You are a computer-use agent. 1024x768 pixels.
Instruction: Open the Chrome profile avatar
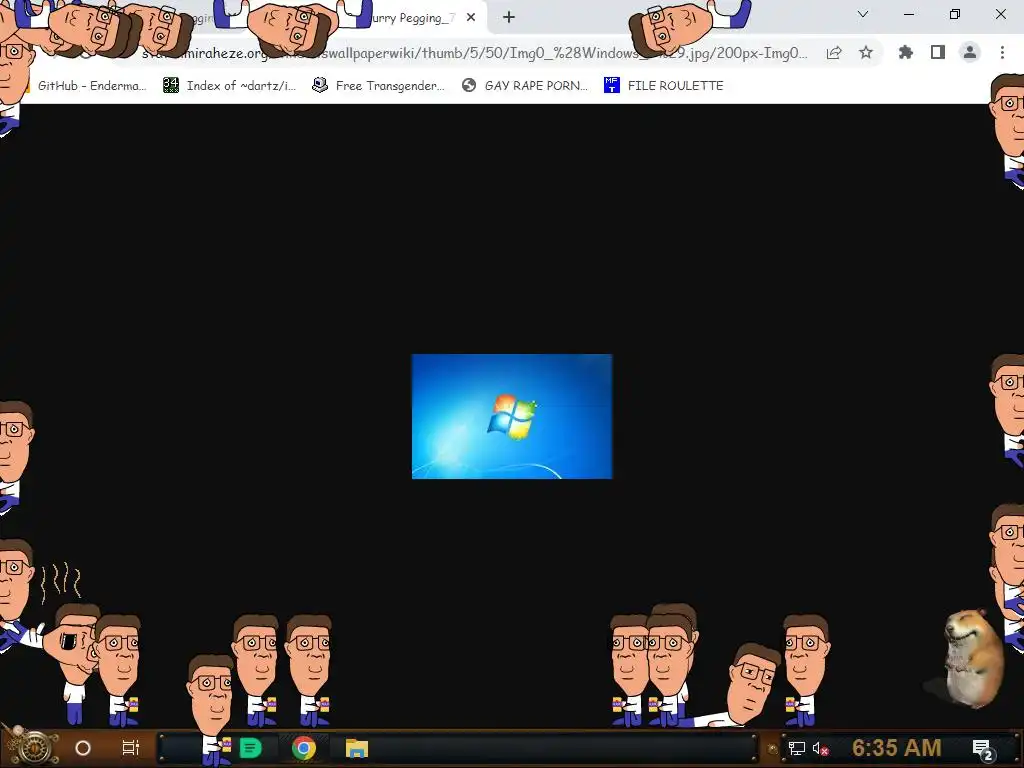point(970,52)
